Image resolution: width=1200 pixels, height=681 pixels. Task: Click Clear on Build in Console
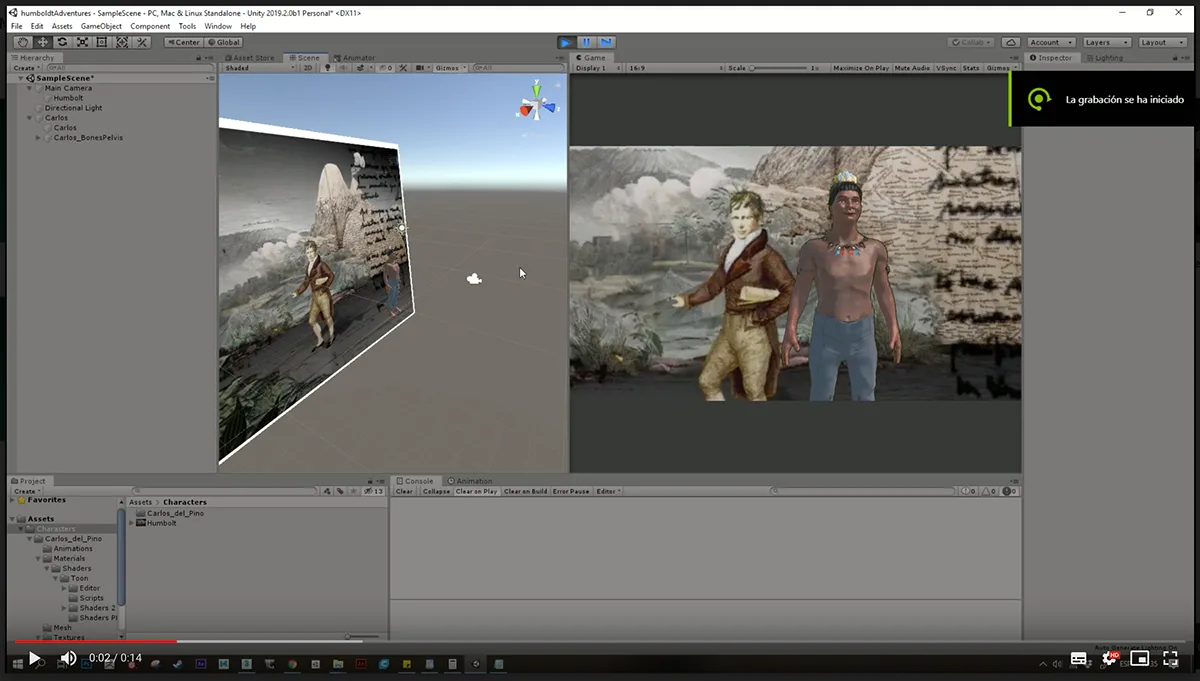click(525, 491)
